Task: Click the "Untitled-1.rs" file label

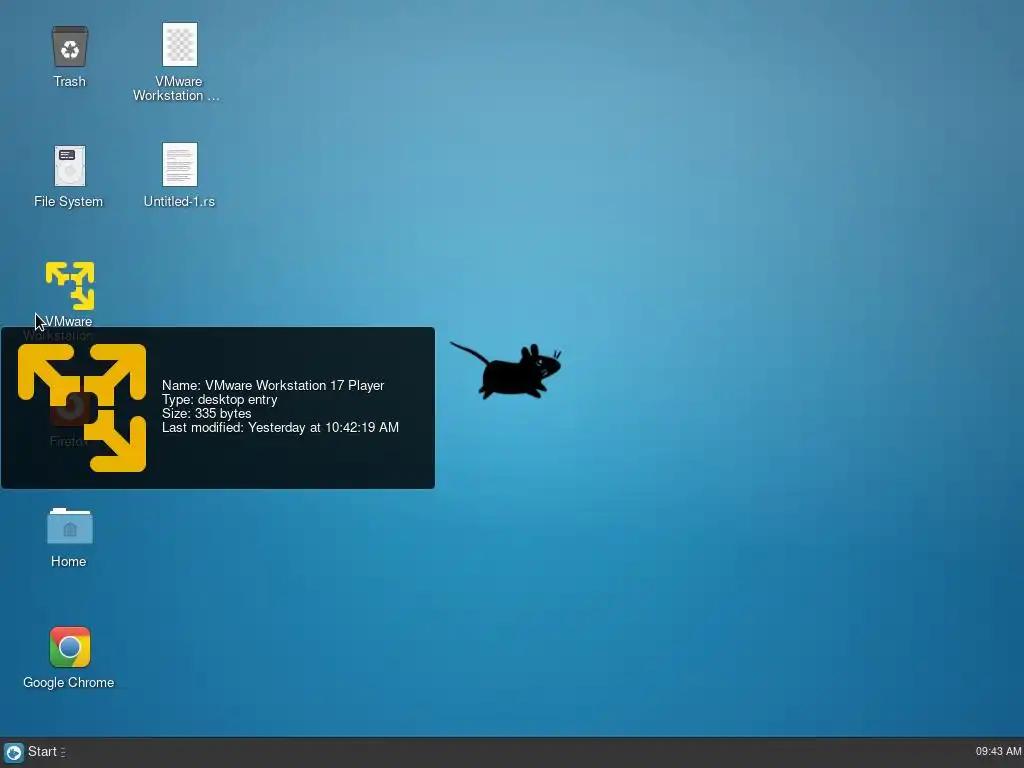Action: pyautogui.click(x=179, y=201)
